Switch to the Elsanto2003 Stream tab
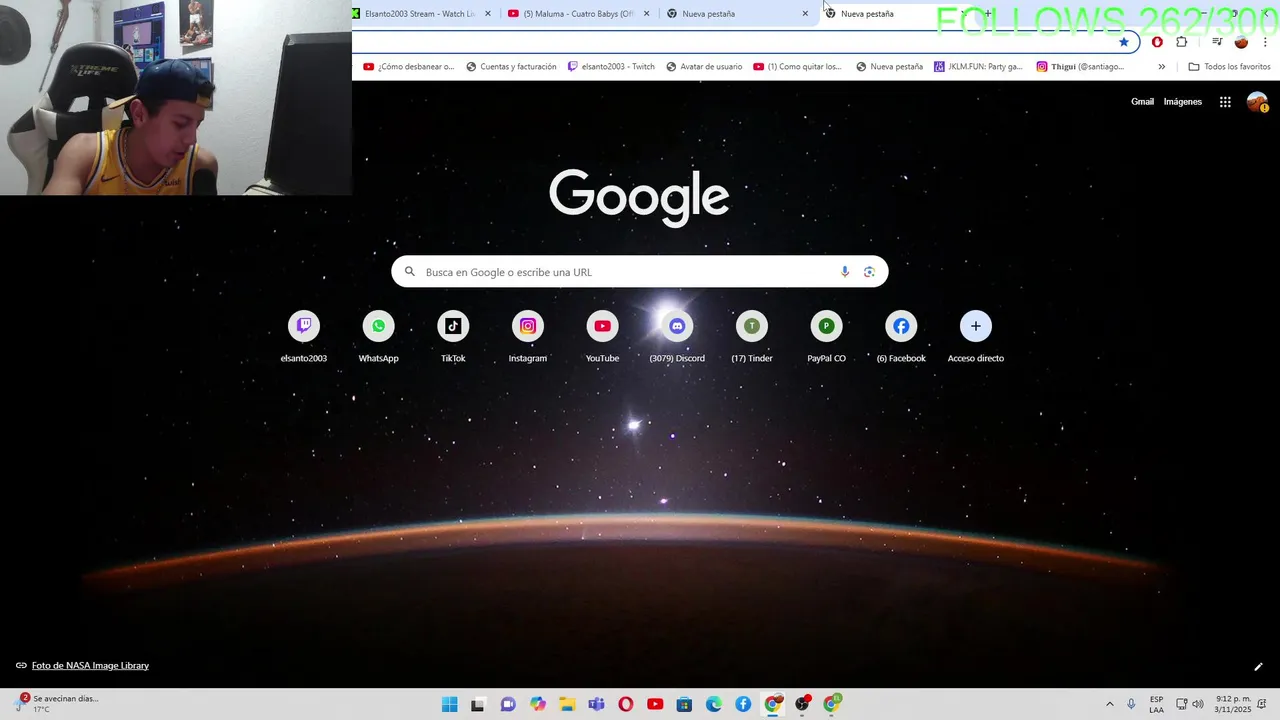The width and height of the screenshot is (1280, 720). [x=418, y=14]
